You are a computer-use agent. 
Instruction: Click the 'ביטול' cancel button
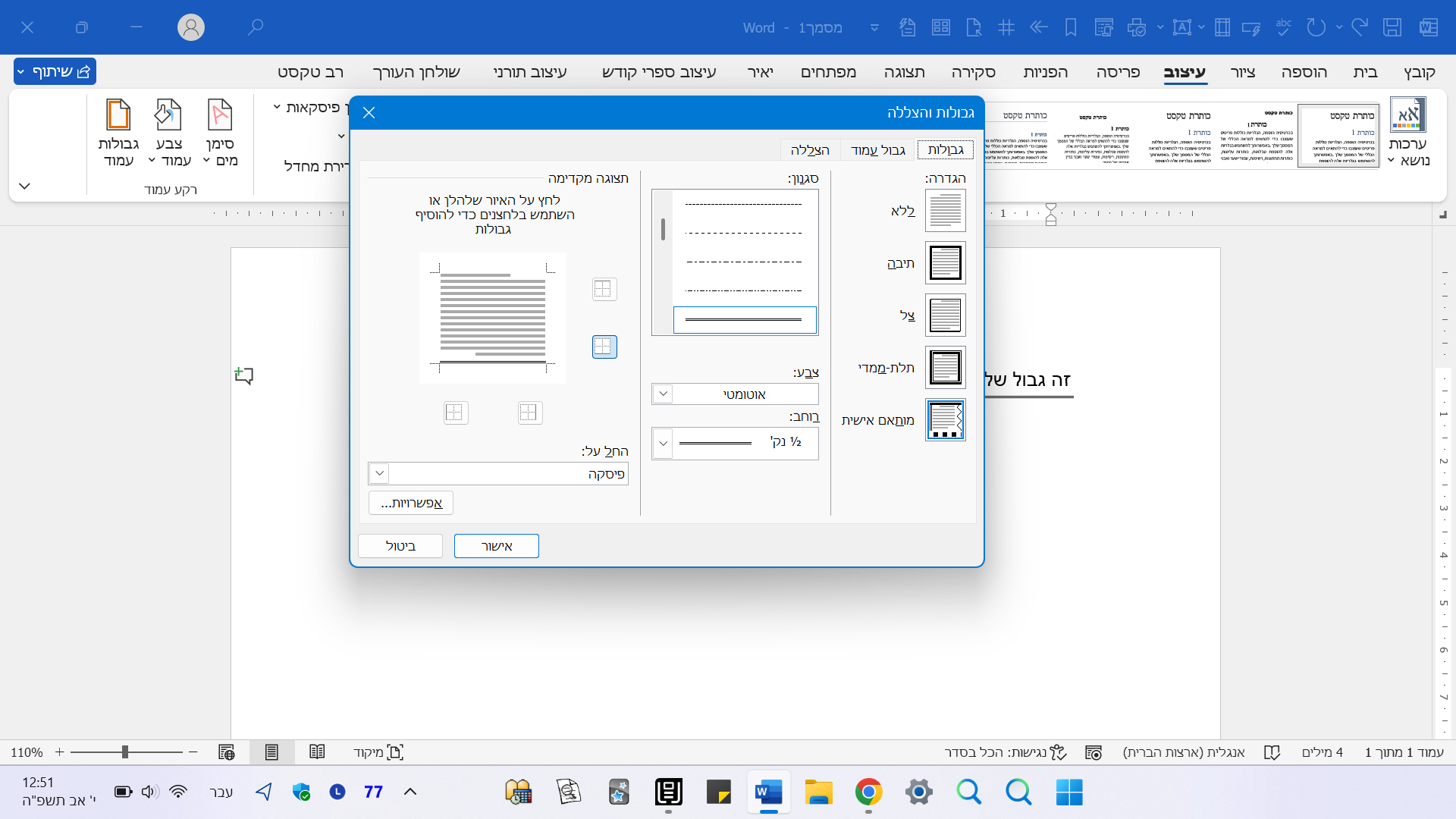400,546
